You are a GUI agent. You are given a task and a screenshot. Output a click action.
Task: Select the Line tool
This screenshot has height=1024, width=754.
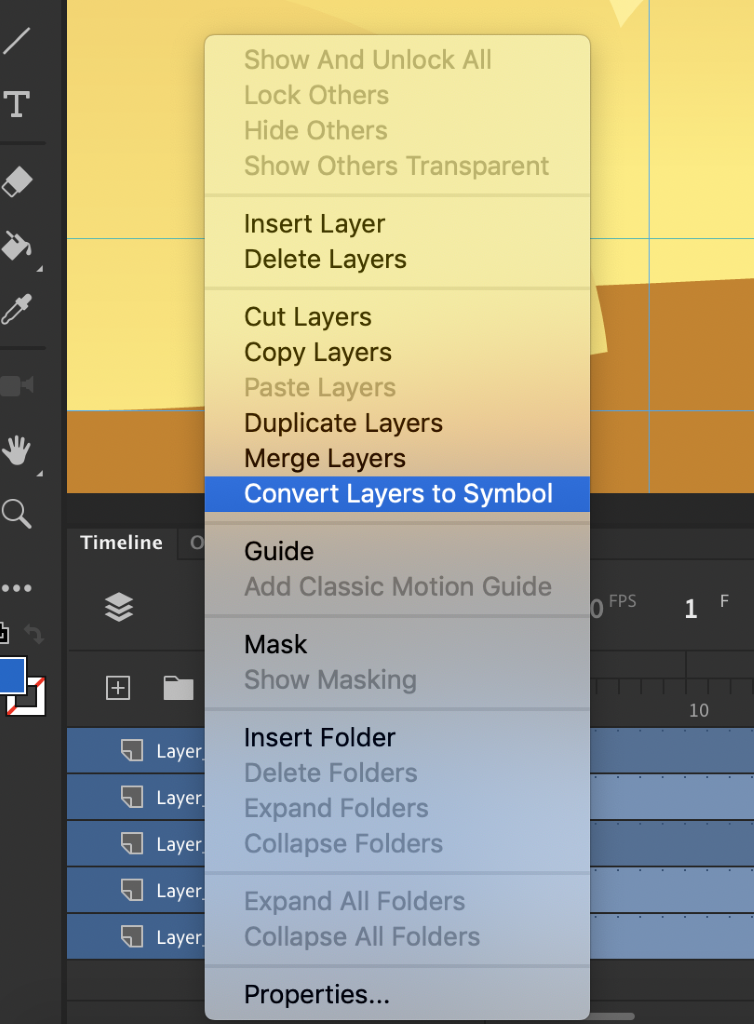tap(16, 40)
